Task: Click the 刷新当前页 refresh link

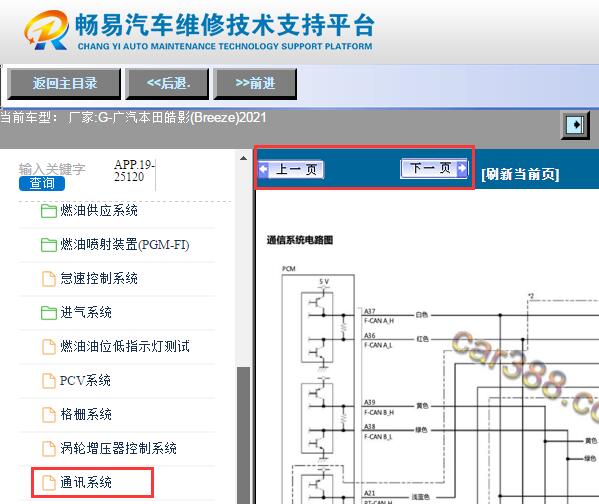Action: point(520,174)
